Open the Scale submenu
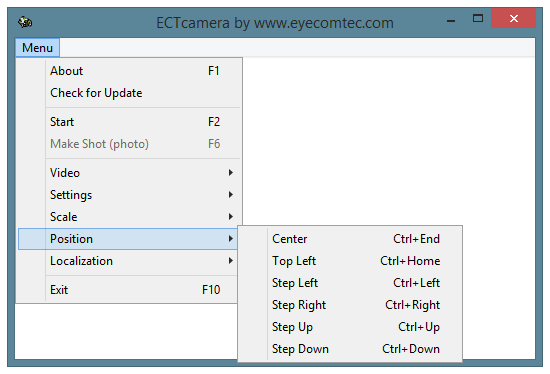 pyautogui.click(x=128, y=217)
